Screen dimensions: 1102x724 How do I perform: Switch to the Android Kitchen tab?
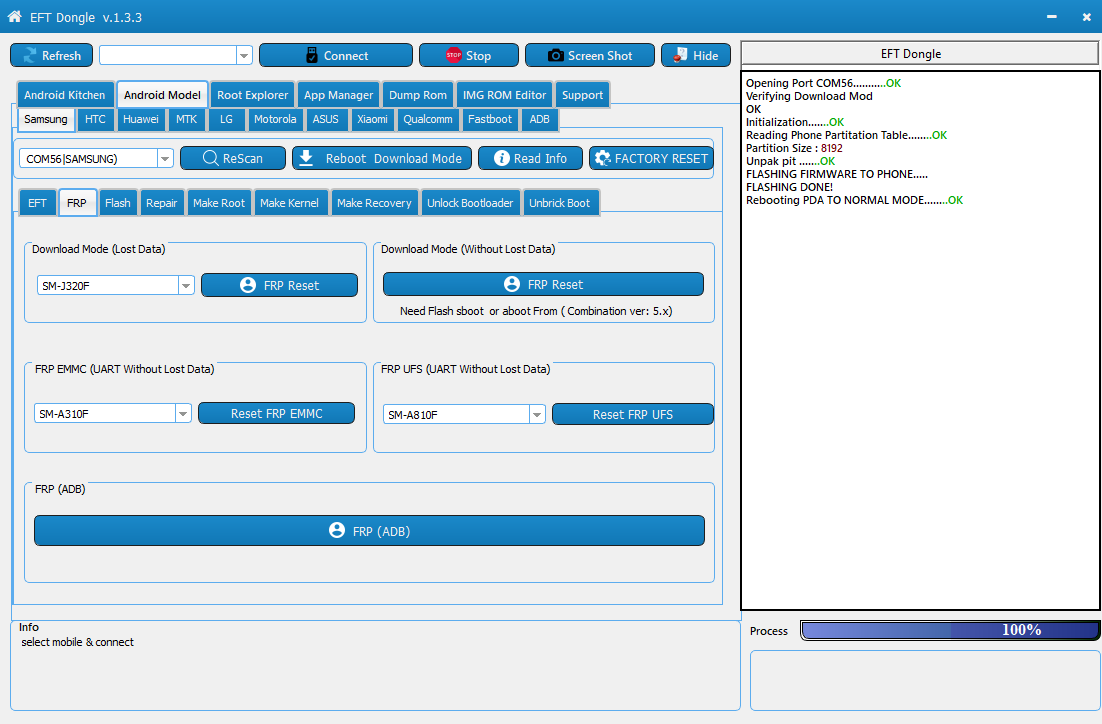(64, 95)
